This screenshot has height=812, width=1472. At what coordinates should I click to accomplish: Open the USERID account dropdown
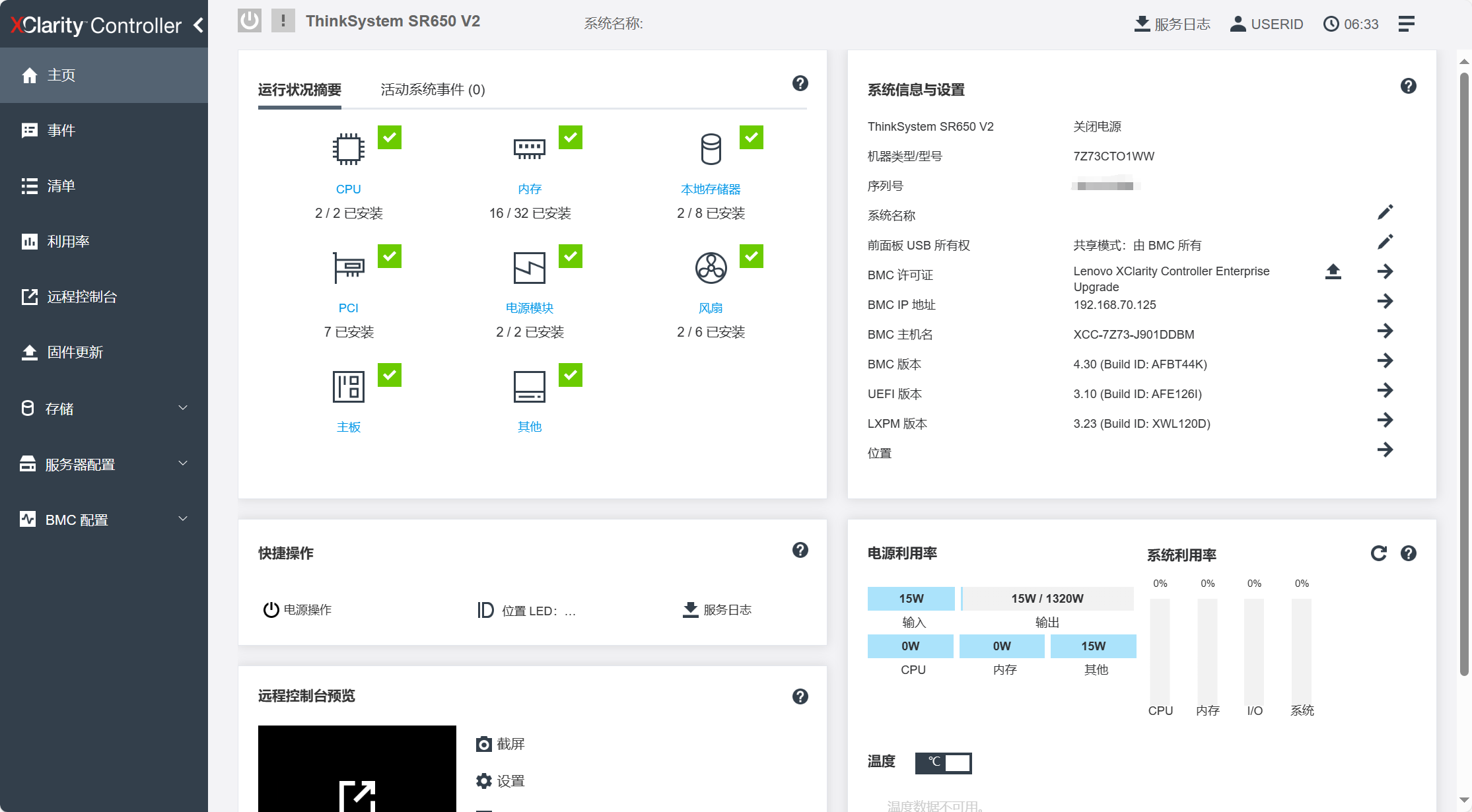(1267, 24)
